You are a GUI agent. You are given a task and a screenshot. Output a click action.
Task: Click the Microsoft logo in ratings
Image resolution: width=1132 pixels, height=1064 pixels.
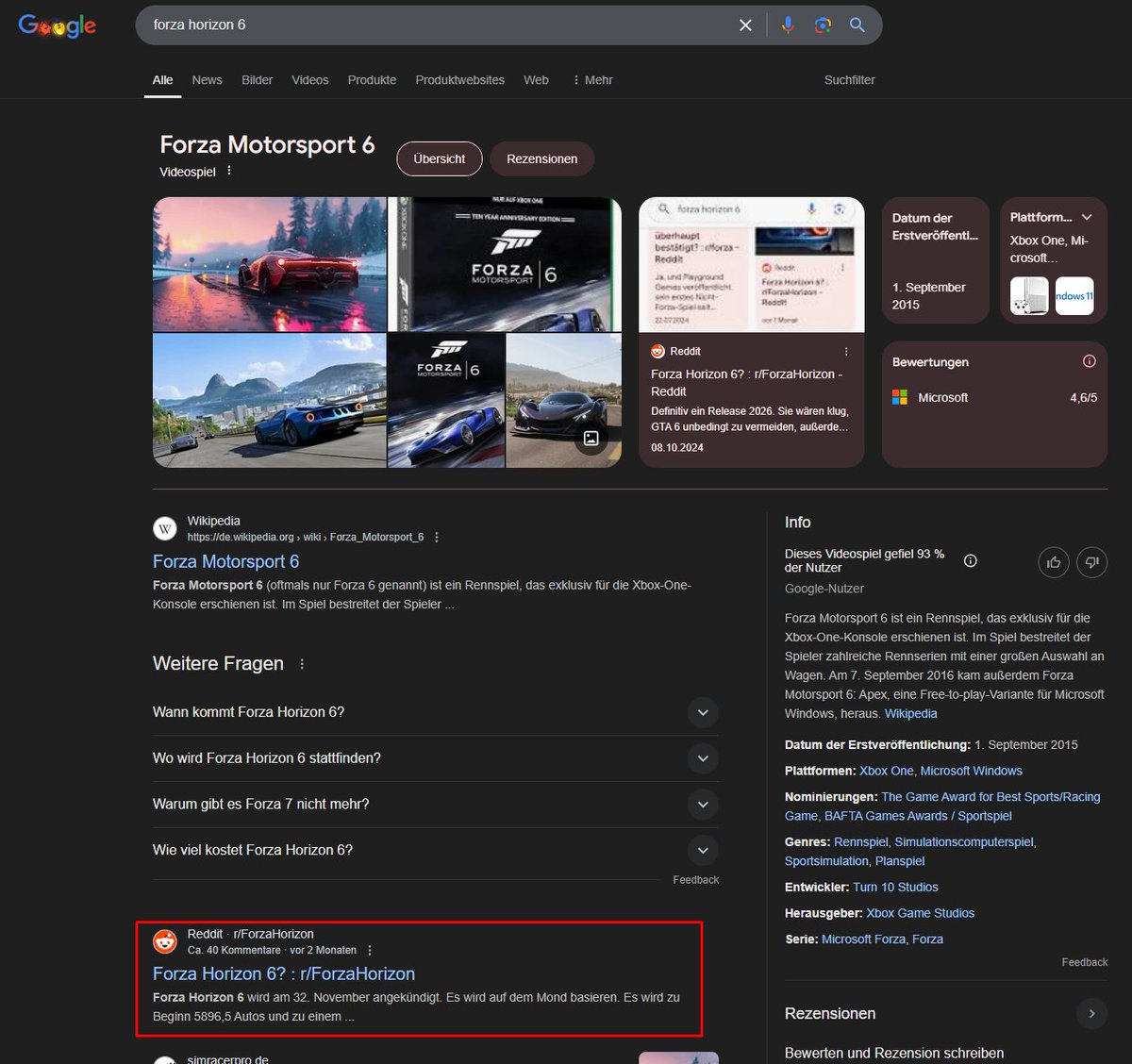[x=900, y=397]
